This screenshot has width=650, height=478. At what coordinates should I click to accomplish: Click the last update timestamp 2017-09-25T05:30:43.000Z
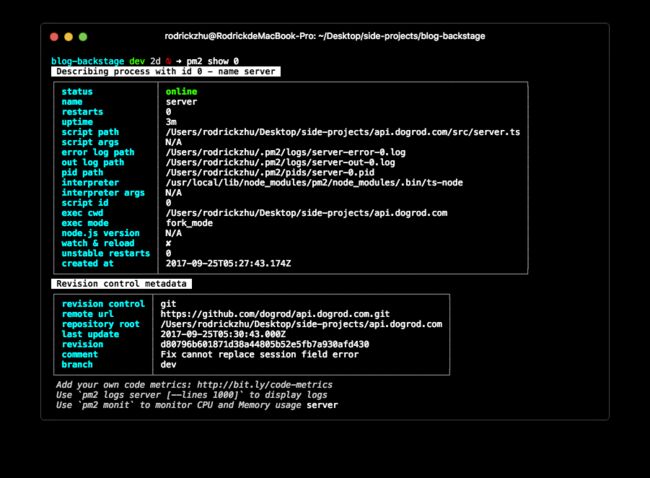point(223,334)
